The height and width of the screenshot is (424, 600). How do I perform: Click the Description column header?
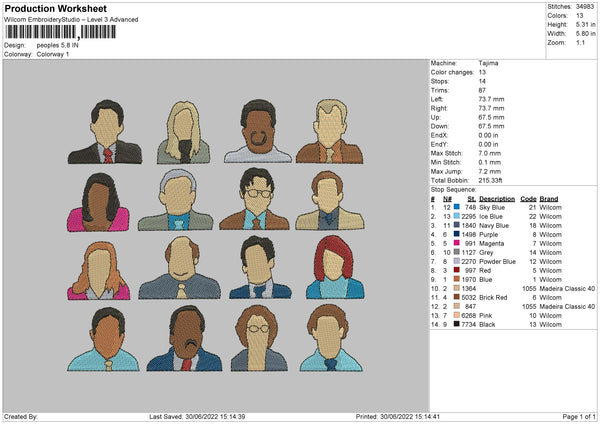[497, 199]
